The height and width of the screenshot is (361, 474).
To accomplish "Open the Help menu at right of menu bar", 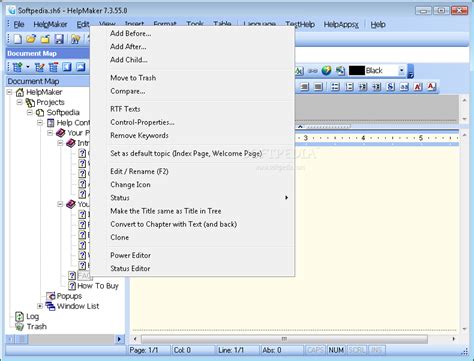I will [378, 24].
